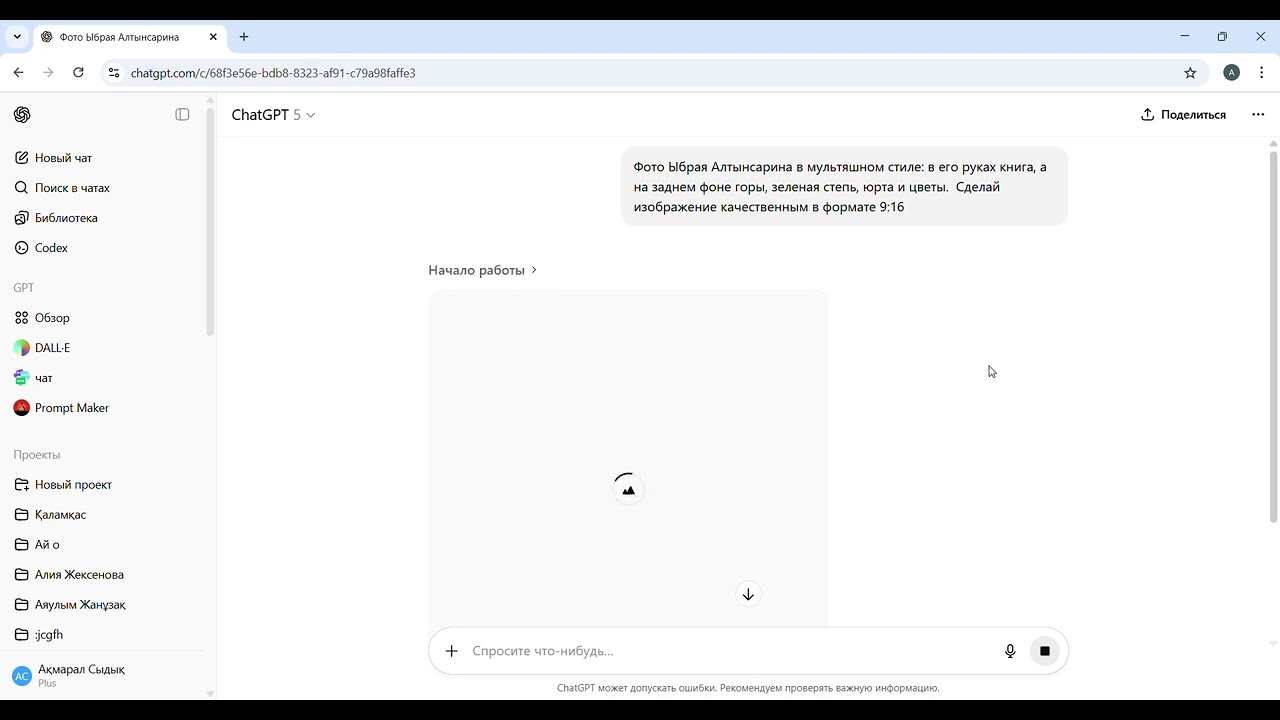Open the Ай о project folder
This screenshot has width=1280, height=720.
click(105, 545)
